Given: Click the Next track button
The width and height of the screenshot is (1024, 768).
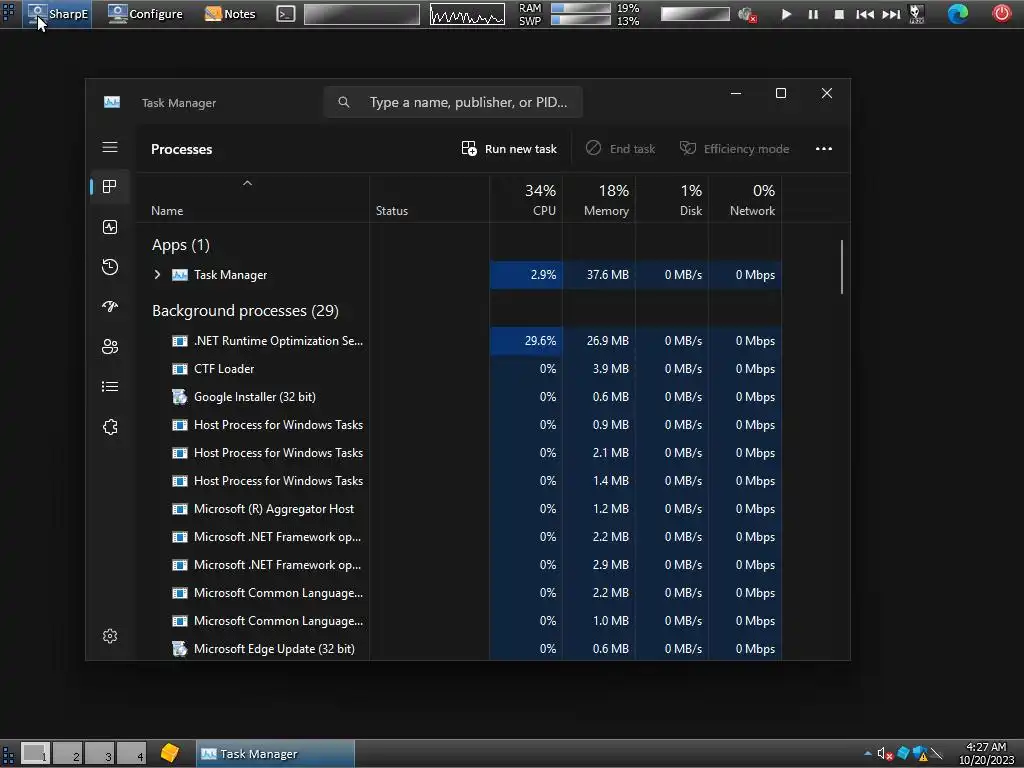Looking at the screenshot, I should 891,14.
